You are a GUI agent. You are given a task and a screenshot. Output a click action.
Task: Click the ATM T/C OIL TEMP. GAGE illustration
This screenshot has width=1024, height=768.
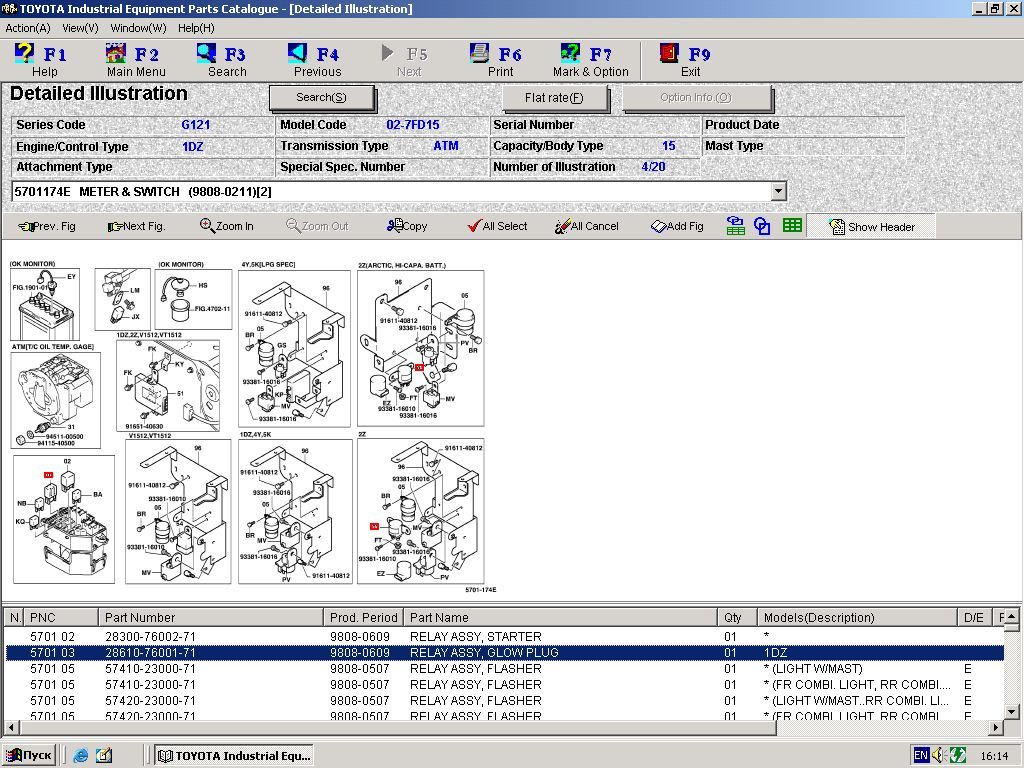(56, 400)
